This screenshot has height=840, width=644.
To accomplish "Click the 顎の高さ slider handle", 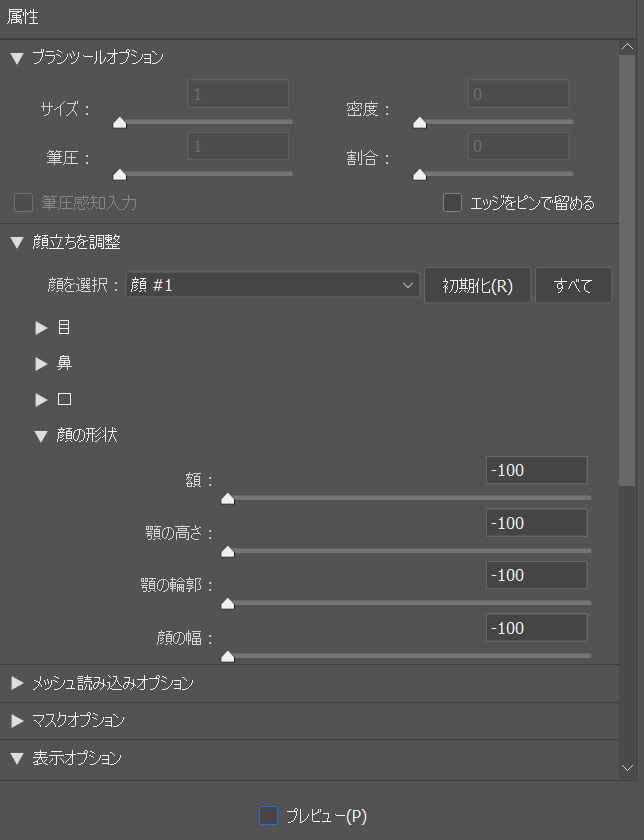I will point(227,551).
